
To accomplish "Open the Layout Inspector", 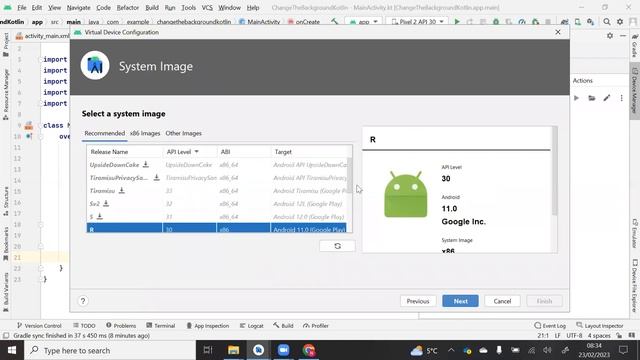I will coord(600,326).
